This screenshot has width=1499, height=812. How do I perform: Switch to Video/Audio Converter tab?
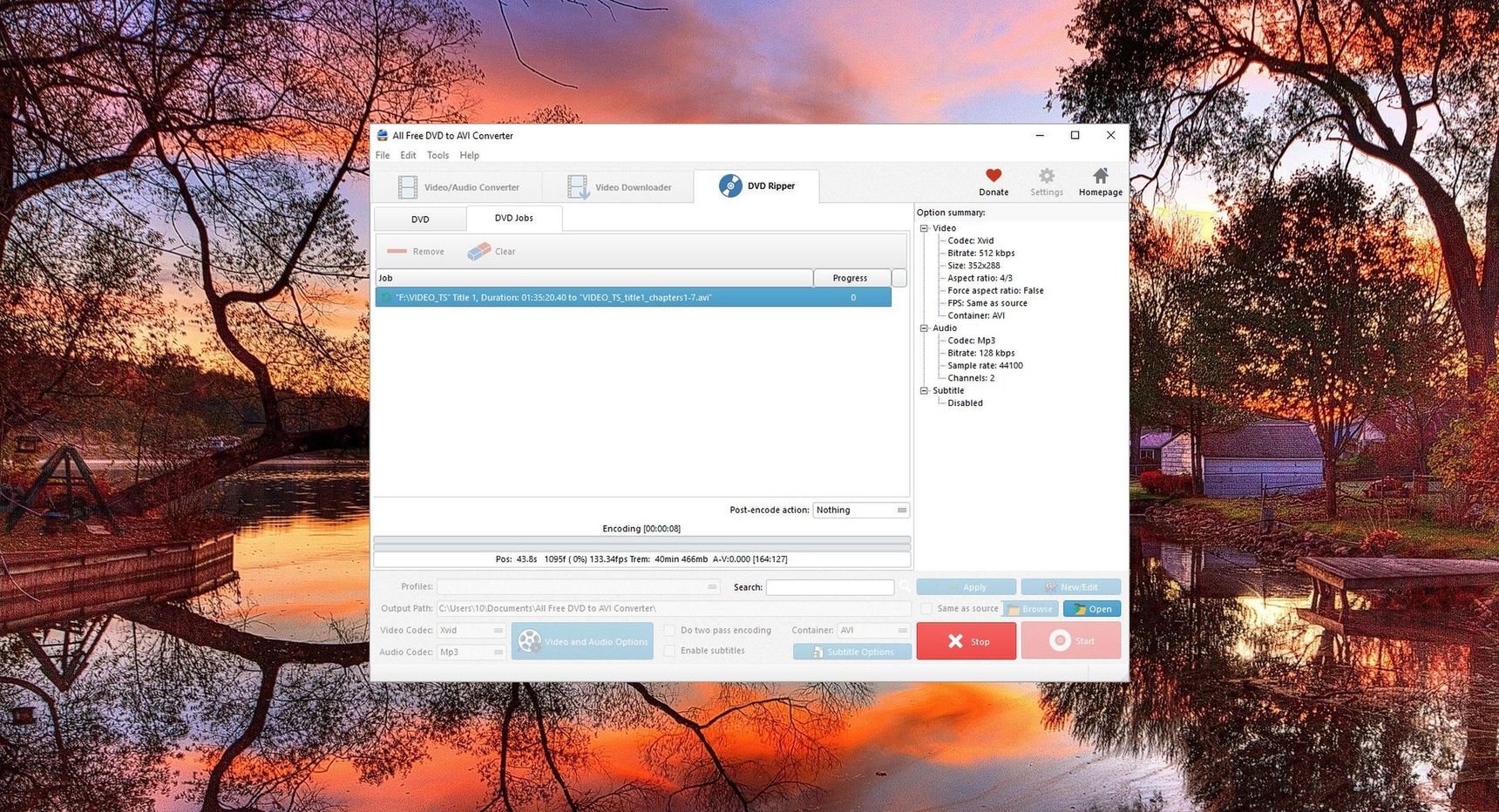[458, 187]
